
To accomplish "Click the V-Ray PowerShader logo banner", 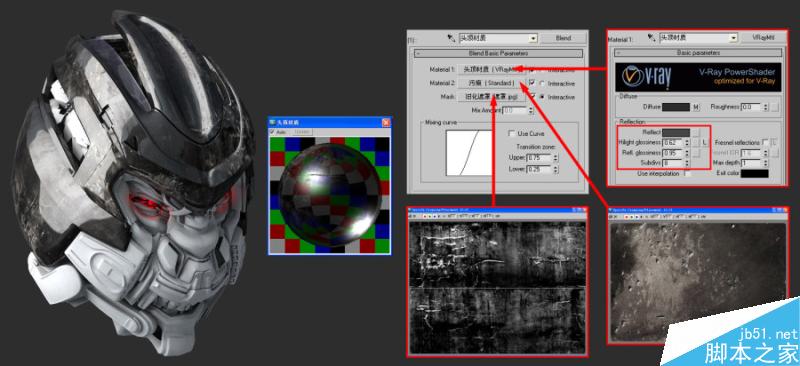I will [x=698, y=77].
